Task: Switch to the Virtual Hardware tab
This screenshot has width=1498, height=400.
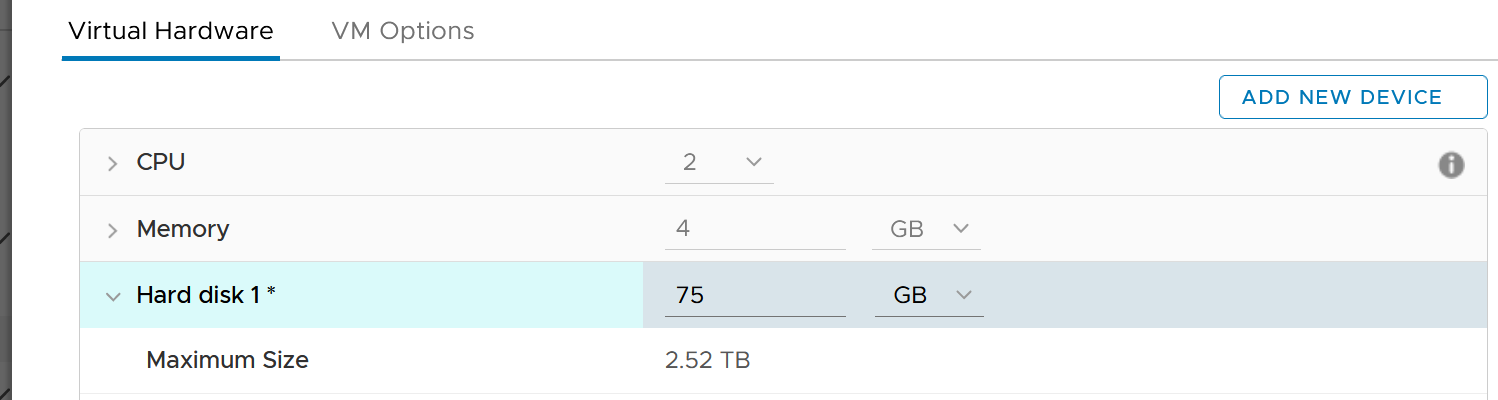Action: [x=170, y=31]
